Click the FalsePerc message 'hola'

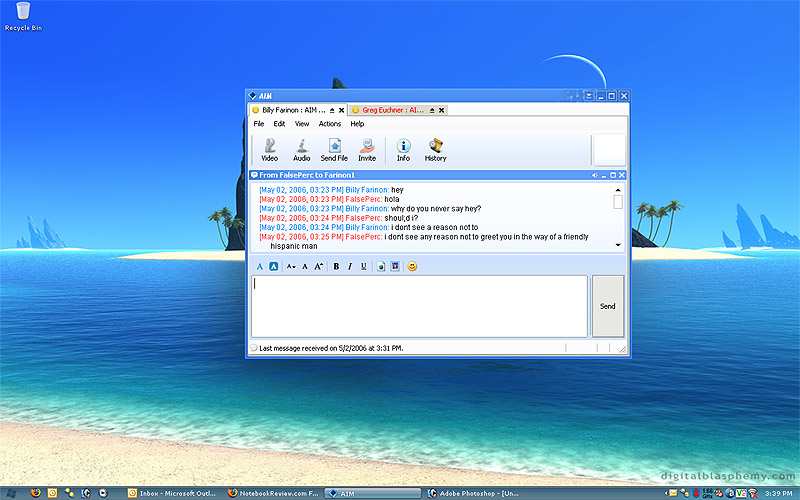point(392,199)
